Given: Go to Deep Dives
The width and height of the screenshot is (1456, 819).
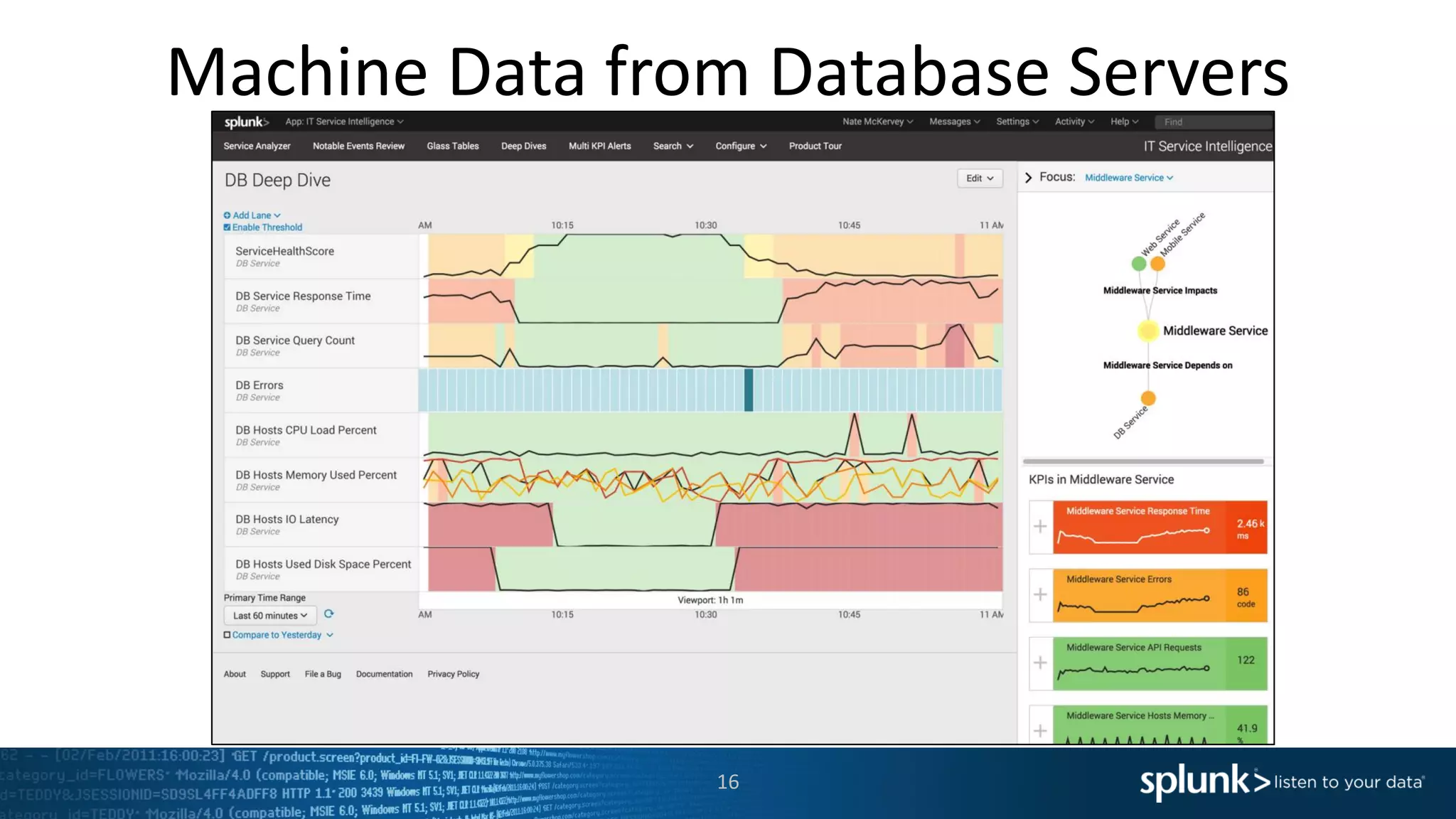Looking at the screenshot, I should pos(524,146).
